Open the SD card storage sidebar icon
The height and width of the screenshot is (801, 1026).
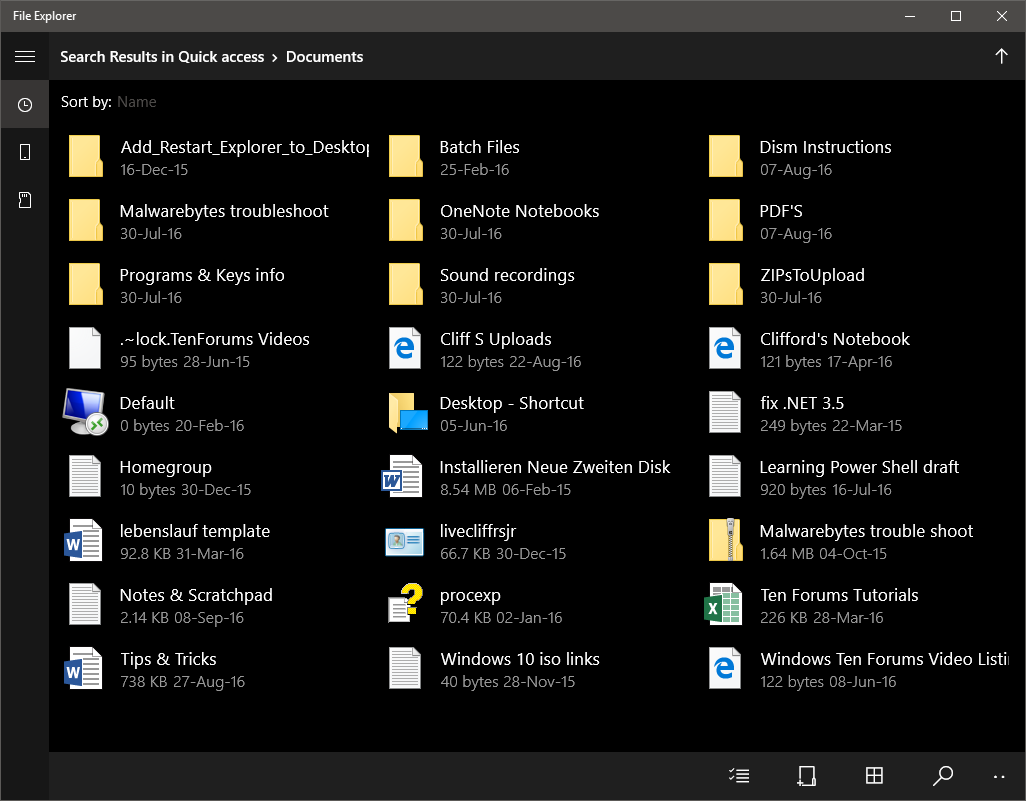pyautogui.click(x=25, y=200)
